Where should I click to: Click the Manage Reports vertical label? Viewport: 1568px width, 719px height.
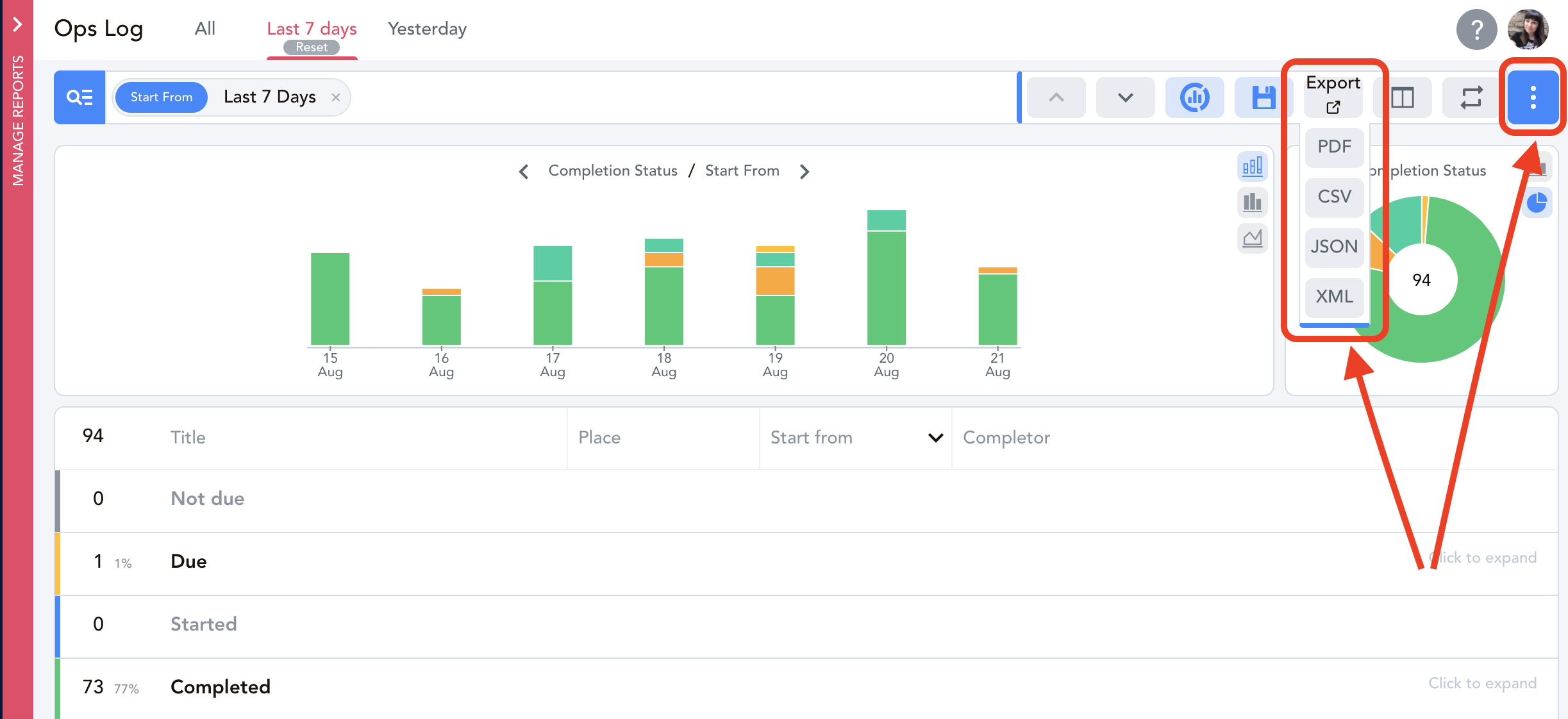click(17, 120)
